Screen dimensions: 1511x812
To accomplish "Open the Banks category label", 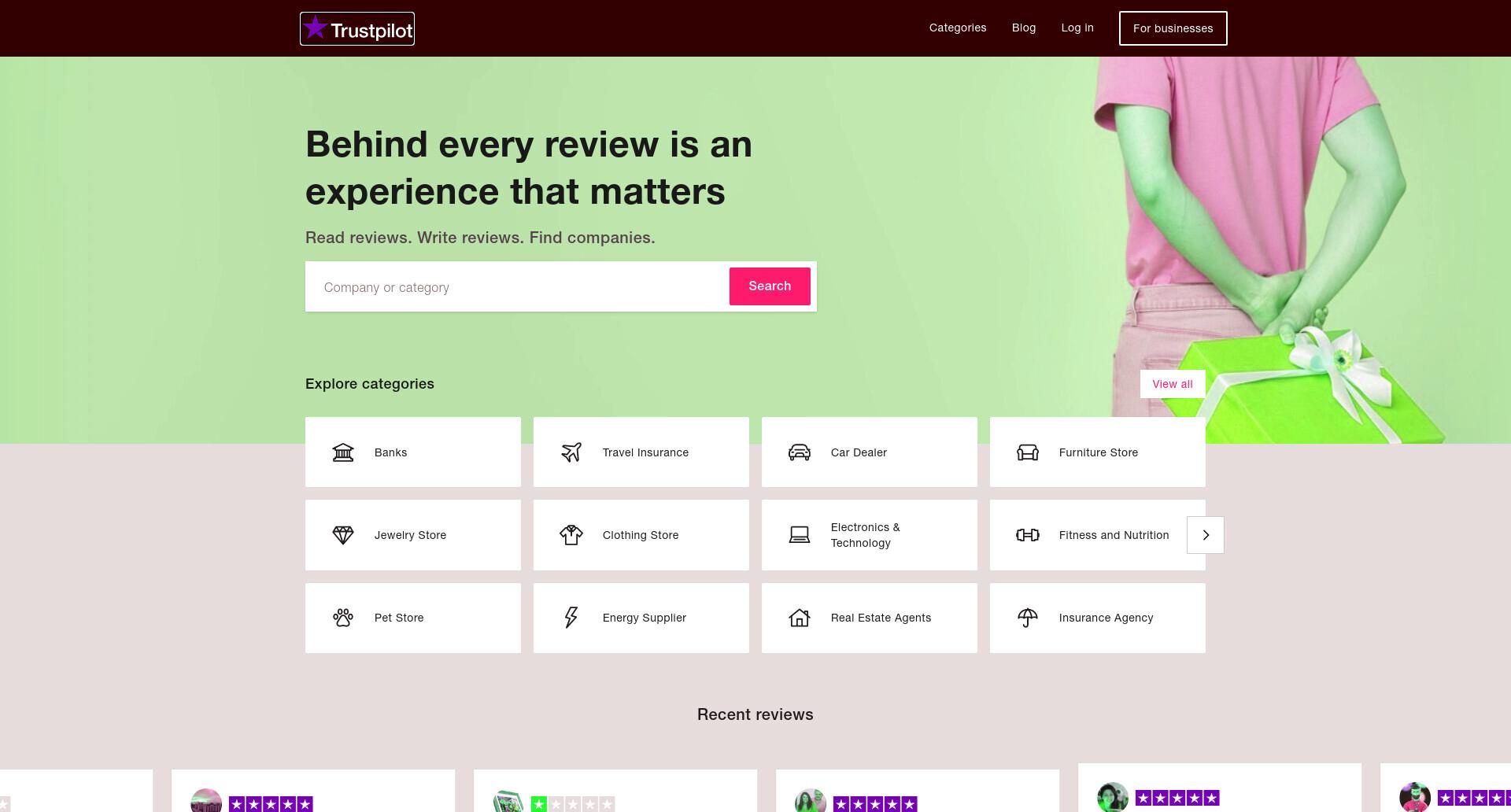I will tap(391, 452).
